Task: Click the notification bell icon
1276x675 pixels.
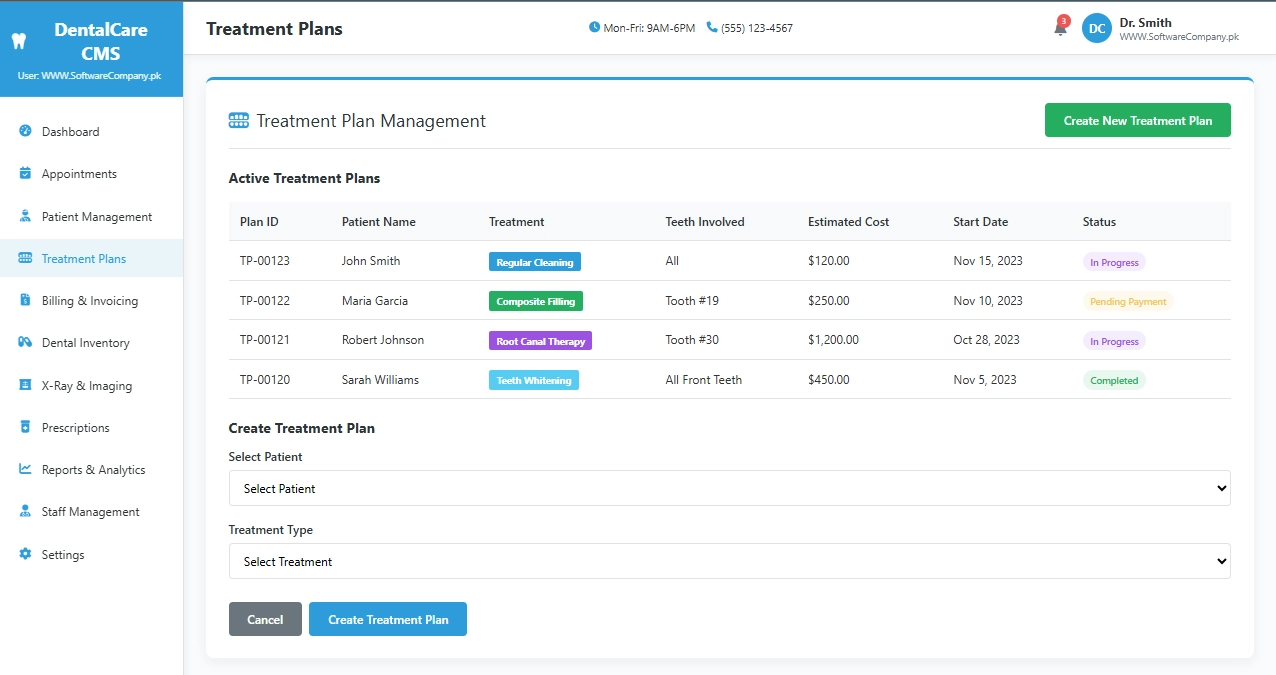Action: coord(1060,28)
